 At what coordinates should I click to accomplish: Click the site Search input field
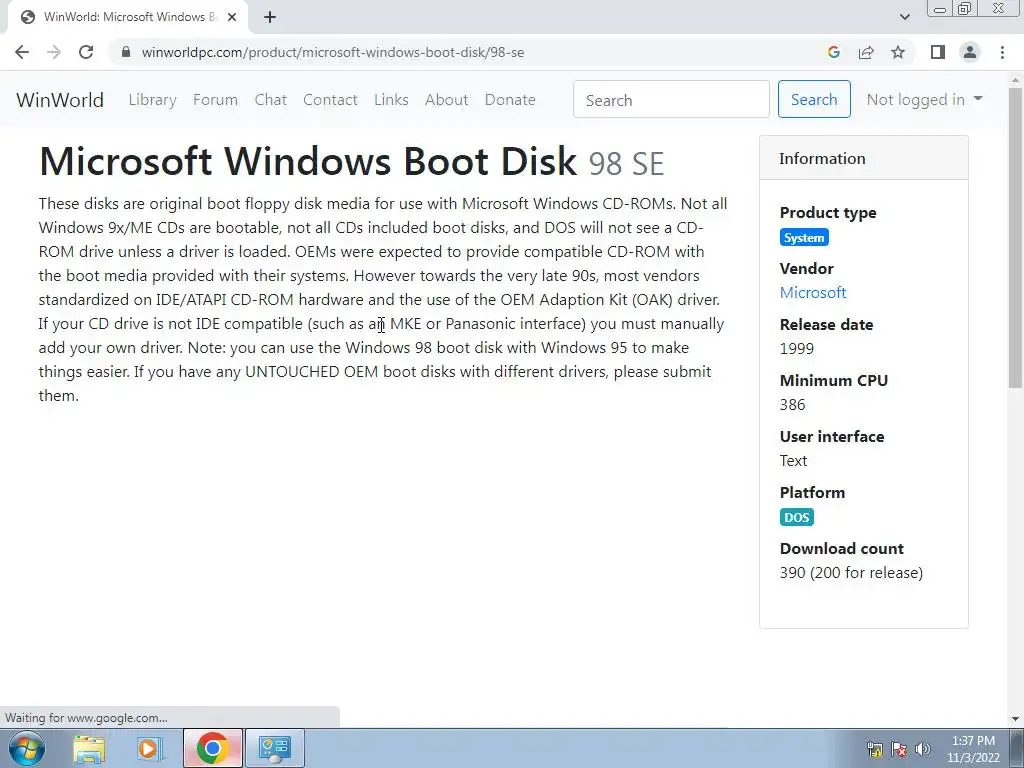tap(671, 99)
